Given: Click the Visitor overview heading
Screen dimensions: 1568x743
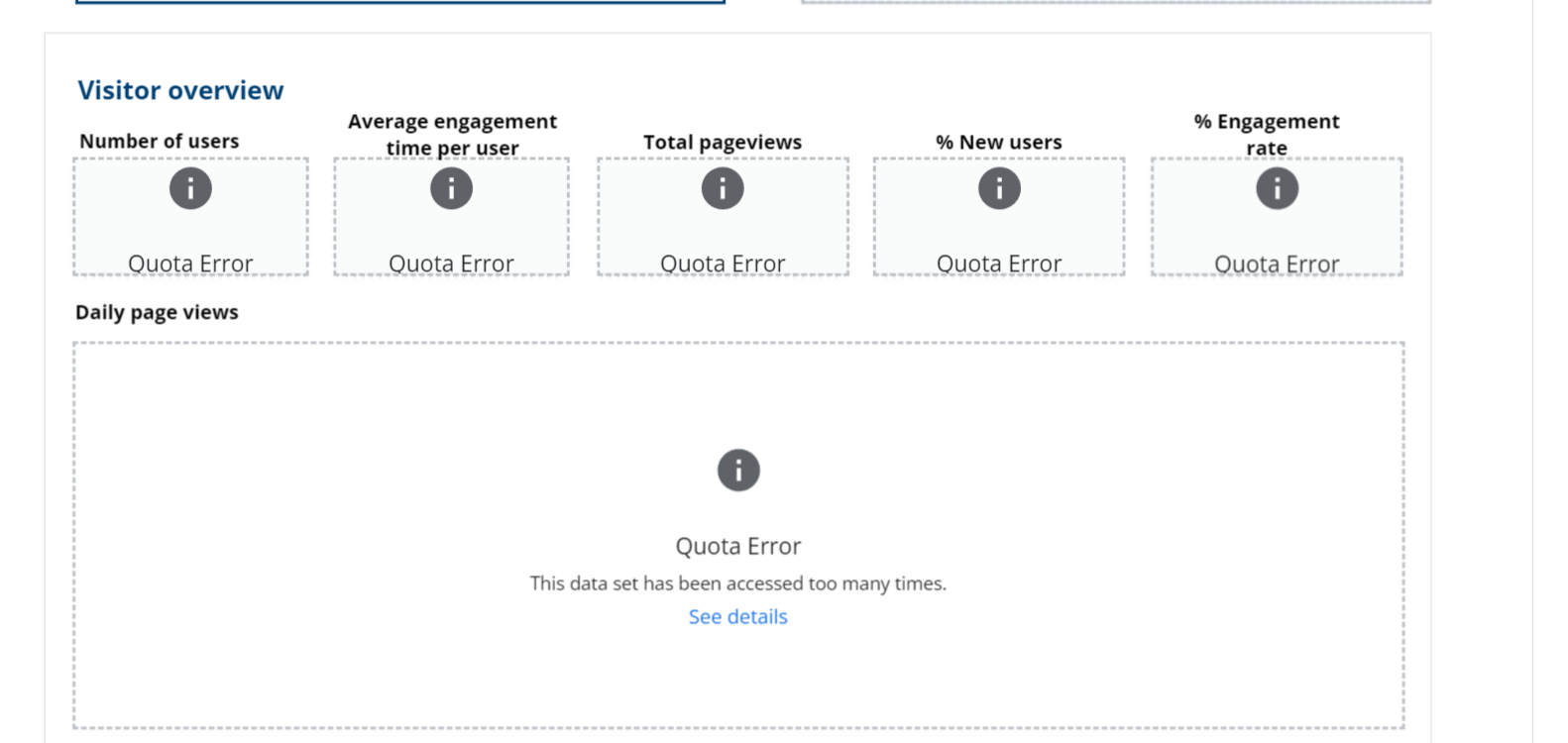Looking at the screenshot, I should click(x=180, y=90).
